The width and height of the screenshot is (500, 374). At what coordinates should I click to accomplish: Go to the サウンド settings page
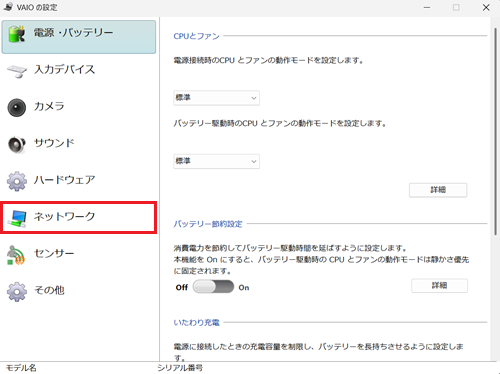click(79, 144)
